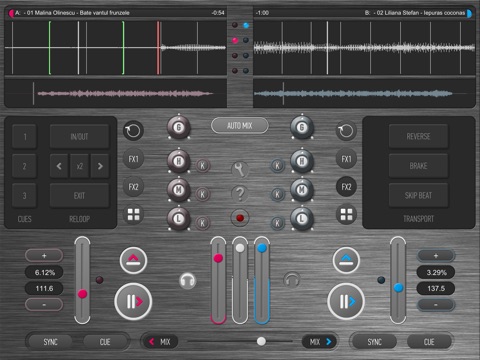480x360 pixels.
Task: Toggle deck A high kill K button
Action: 202,165
